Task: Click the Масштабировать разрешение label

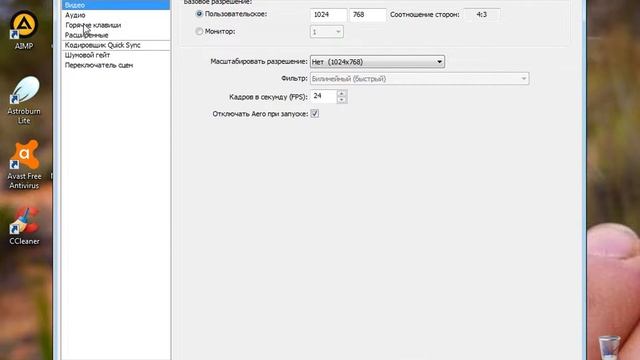Action: pos(259,62)
